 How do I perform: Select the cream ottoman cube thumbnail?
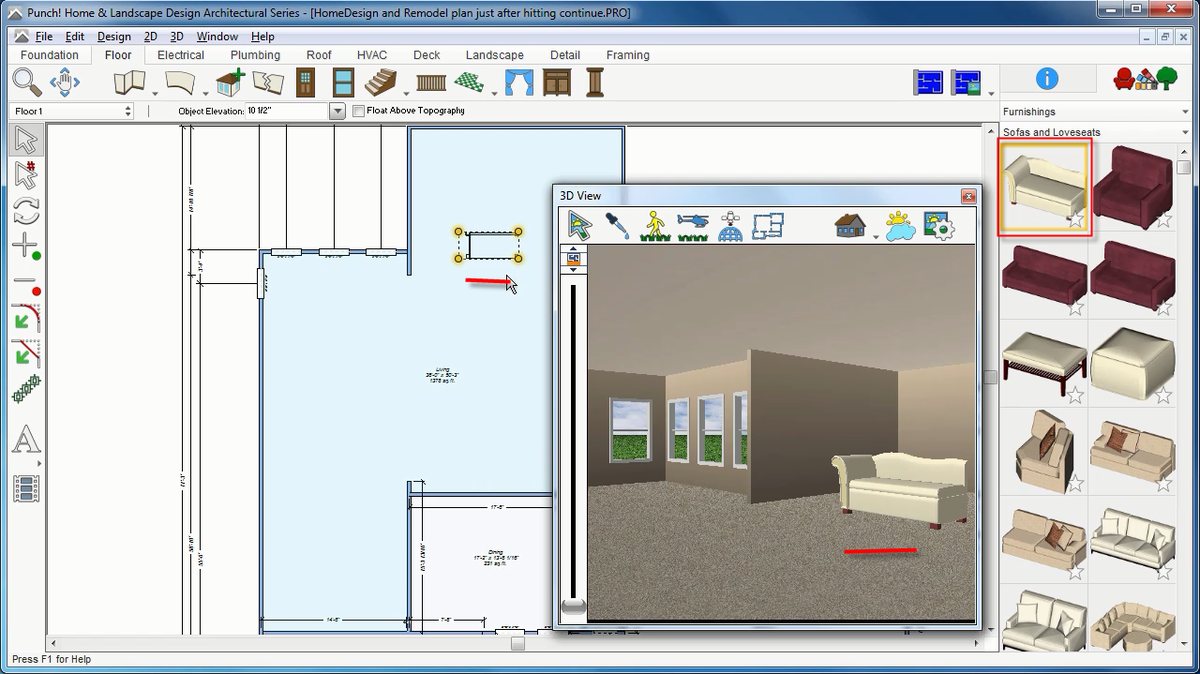click(1132, 363)
